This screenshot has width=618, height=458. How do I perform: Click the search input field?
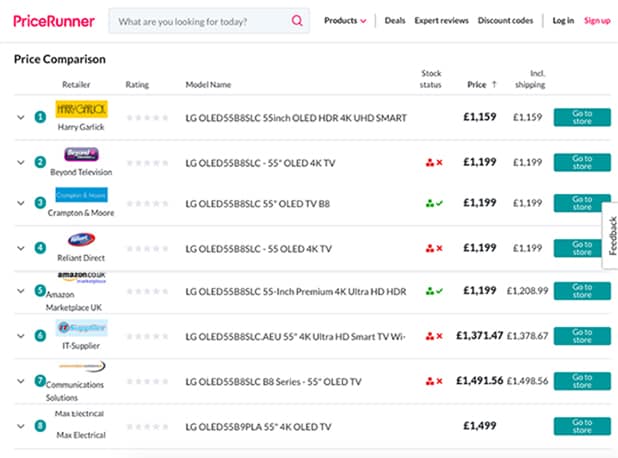(x=200, y=21)
